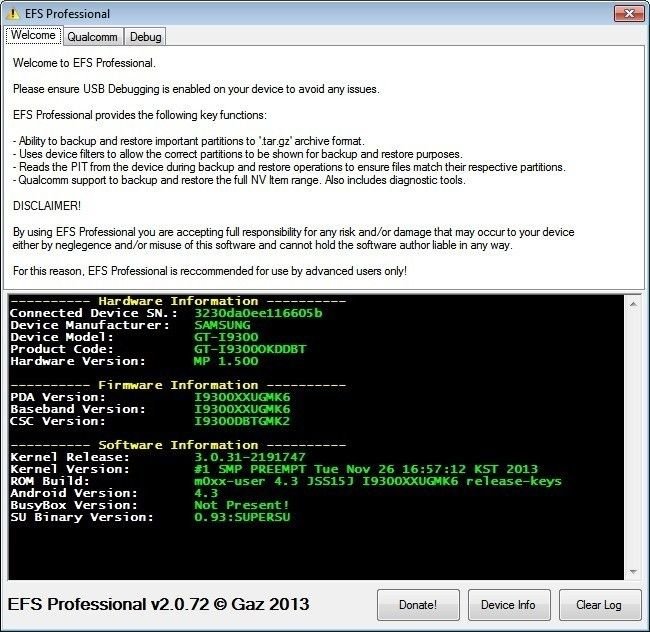Click the Device Info button
This screenshot has height=632, width=650.
[x=509, y=605]
